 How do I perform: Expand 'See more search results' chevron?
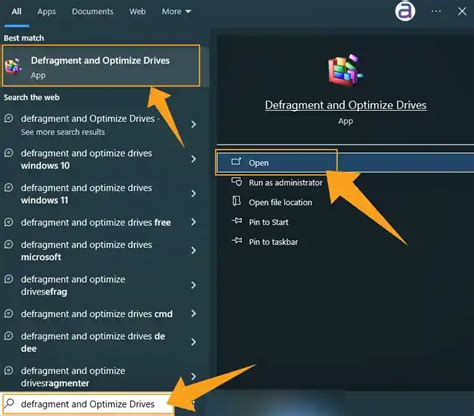click(194, 124)
